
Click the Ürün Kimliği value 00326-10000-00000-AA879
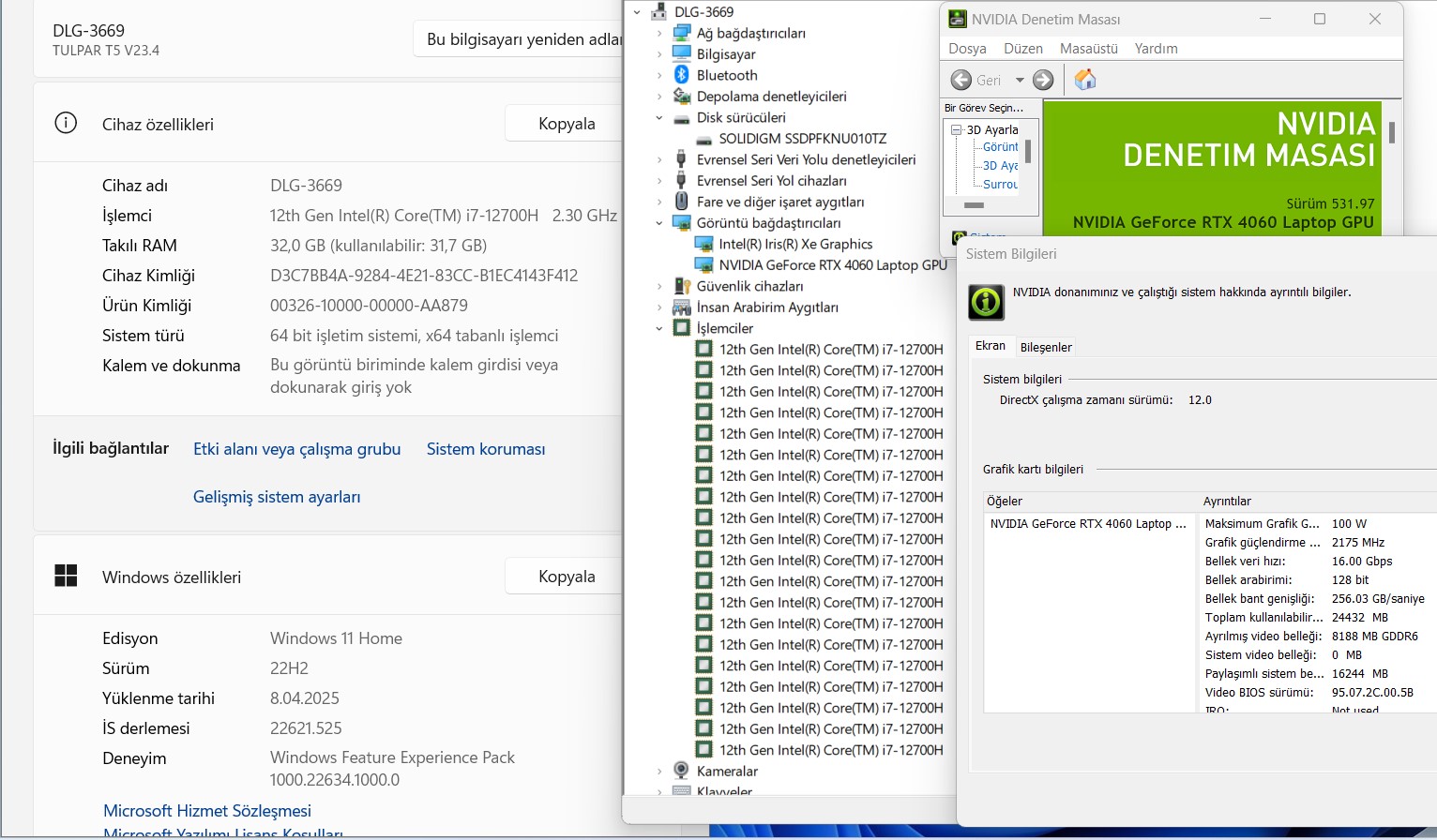pyautogui.click(x=369, y=306)
